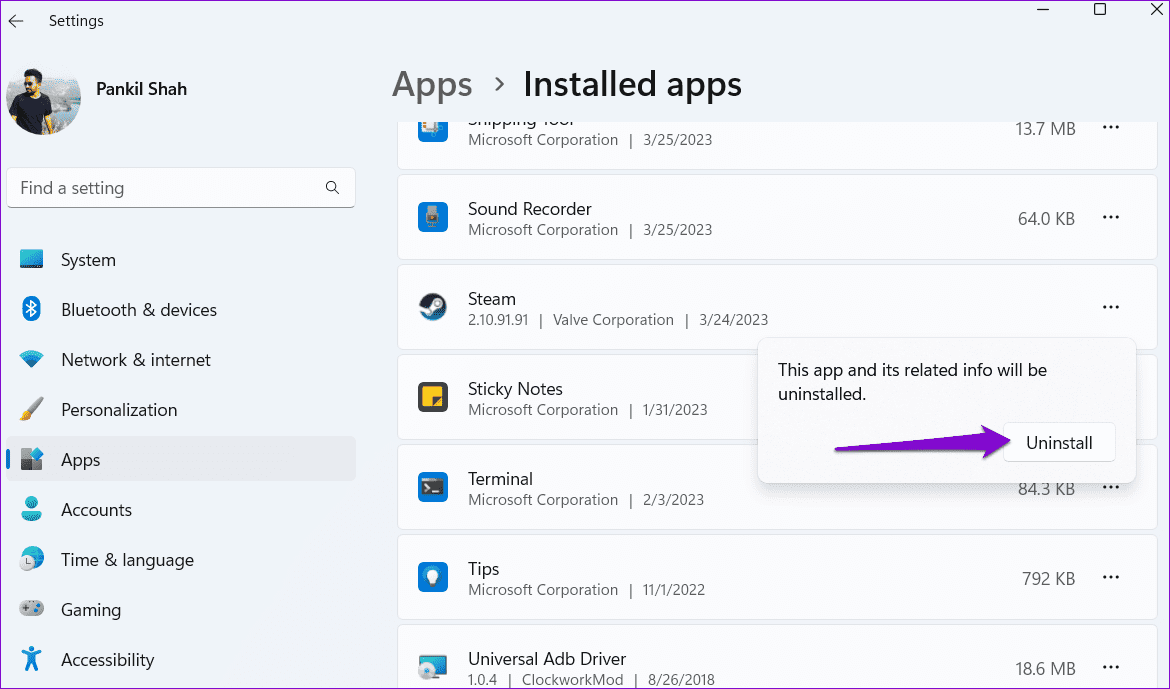Open more options for Sound Recorder
This screenshot has height=689, width=1170.
1110,217
